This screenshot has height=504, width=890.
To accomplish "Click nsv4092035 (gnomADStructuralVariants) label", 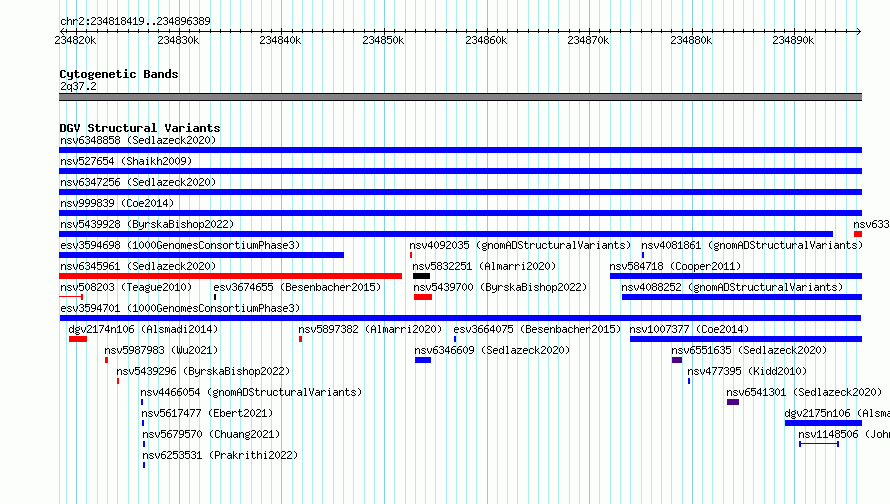I will coord(520,245).
